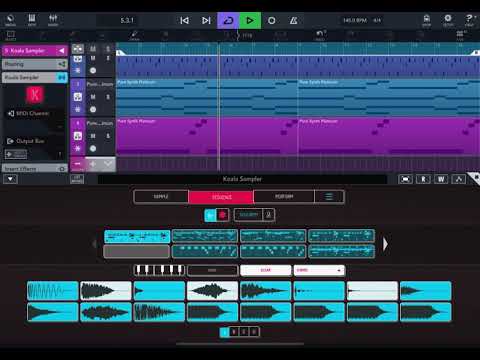480x360 pixels.
Task: Switch to the Koala Perform tab
Action: [x=284, y=197]
